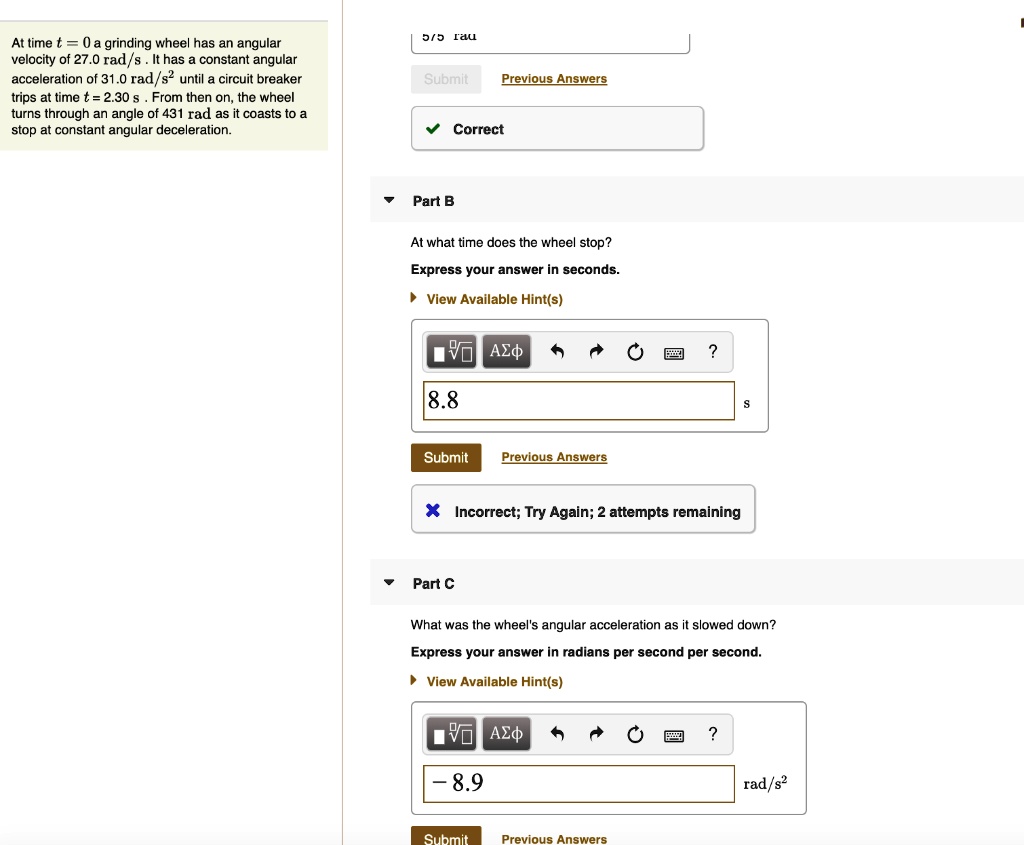Collapse the Part B section

(389, 201)
